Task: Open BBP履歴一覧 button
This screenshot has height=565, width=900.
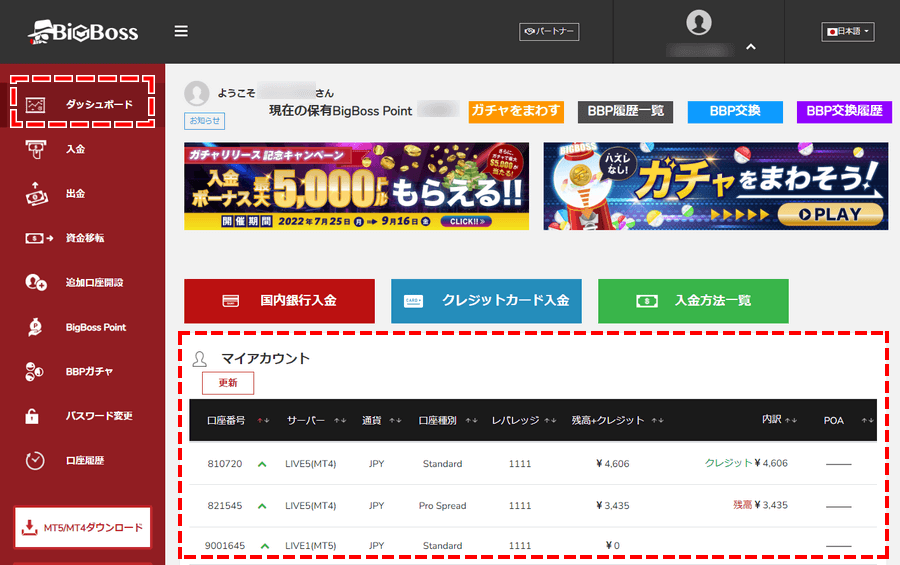Action: pos(626,111)
